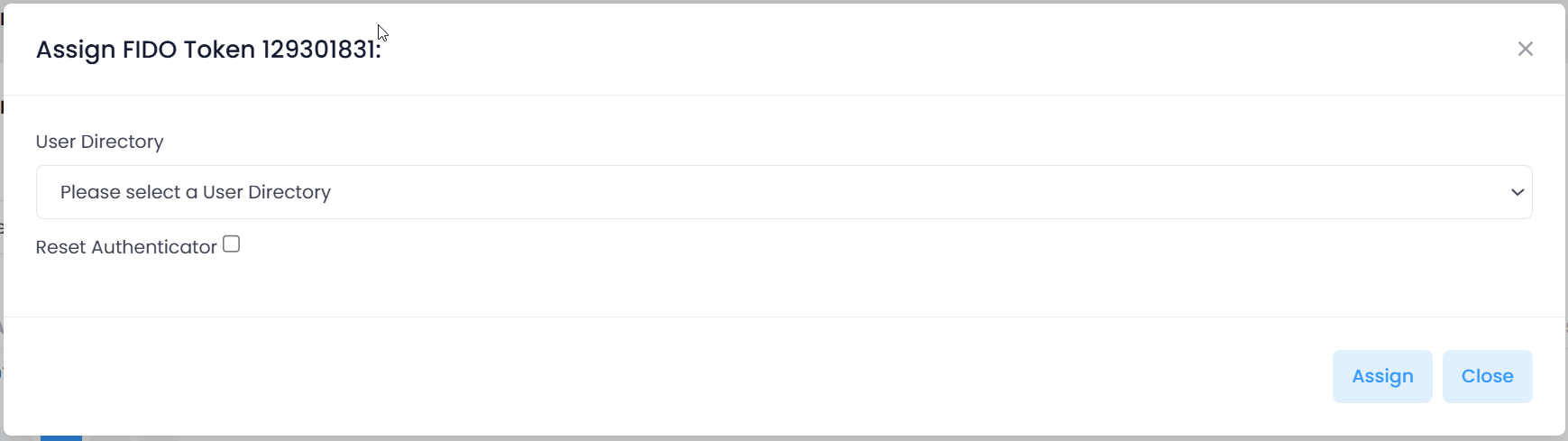Click the User Directory field label
Screen dimensions: 1568x441
pos(99,142)
